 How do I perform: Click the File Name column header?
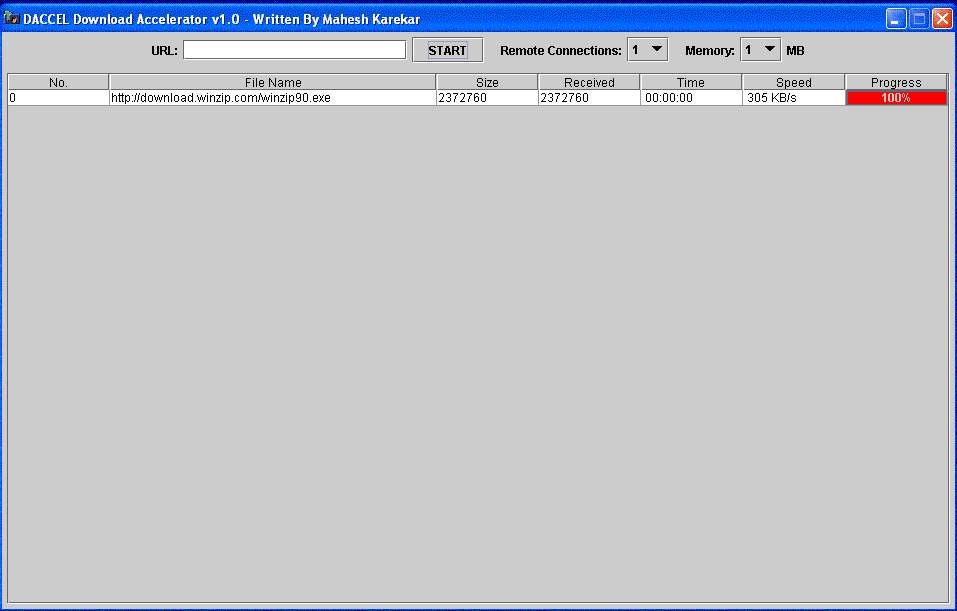[273, 82]
